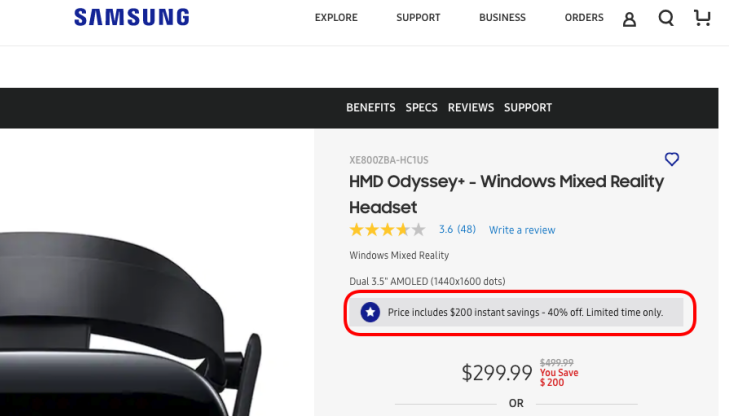Add product to wishlist heart icon
Viewport: 729px width, 416px height.
[671, 159]
